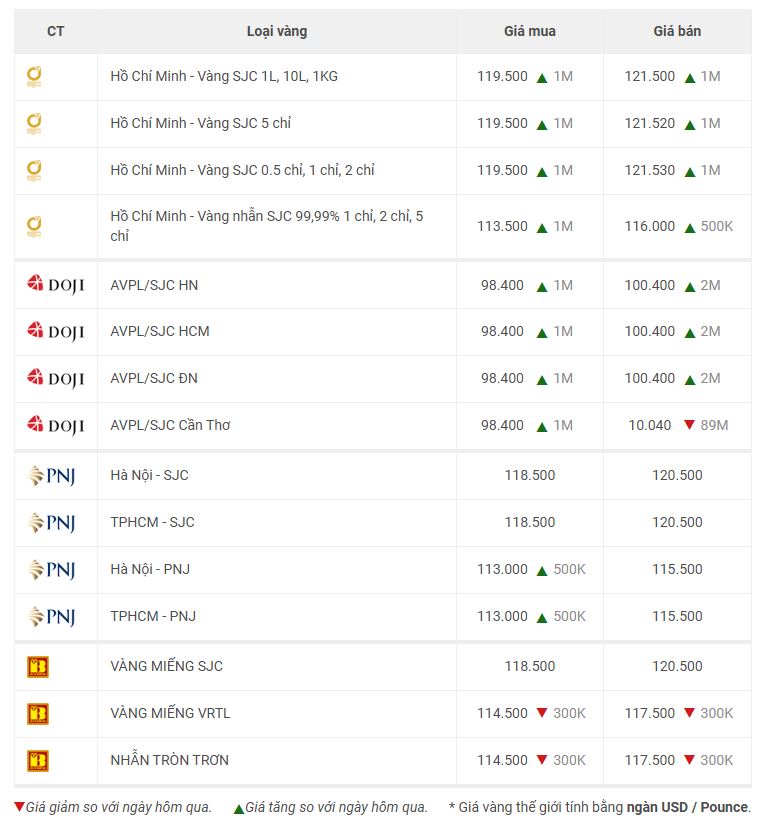Viewport: 760px width, 834px height.
Task: Click the CT column header
Action: 56,31
